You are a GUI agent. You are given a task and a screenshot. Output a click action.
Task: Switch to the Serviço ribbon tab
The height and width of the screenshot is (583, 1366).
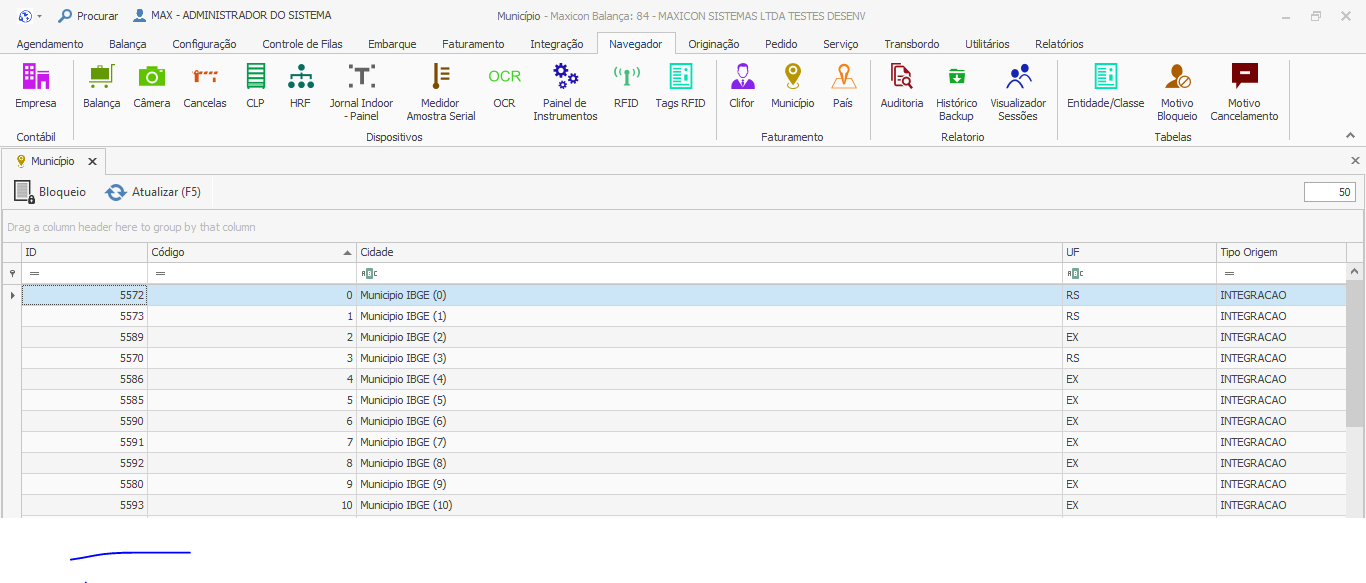(x=841, y=44)
